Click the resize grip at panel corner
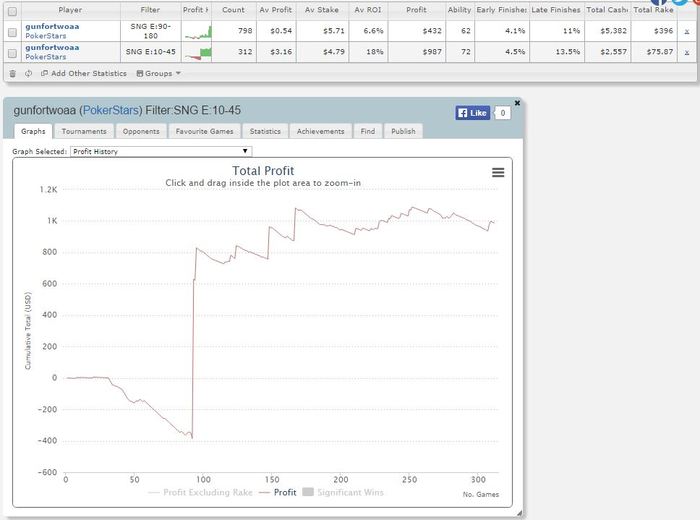This screenshot has width=700, height=520. point(519,514)
